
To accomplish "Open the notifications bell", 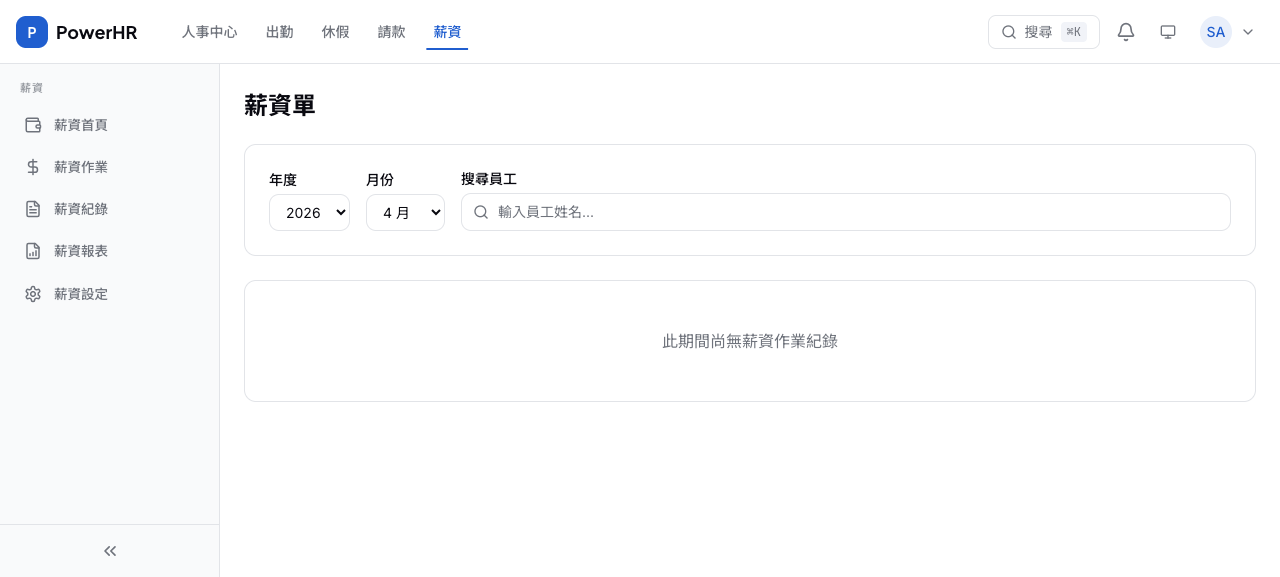I will click(1126, 32).
